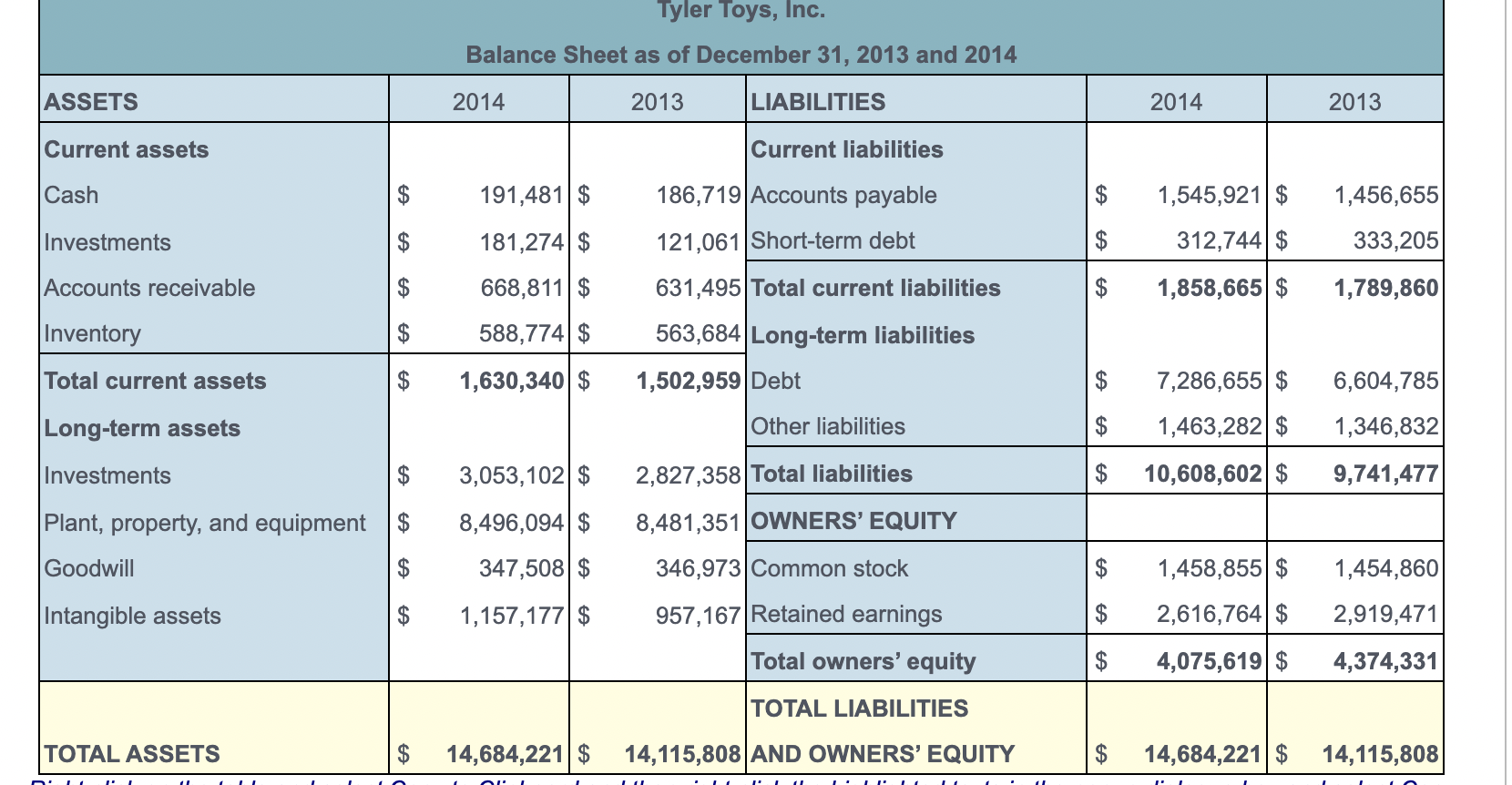Click the Plant, property, and equipment label
Image resolution: width=1512 pixels, height=785 pixels.
pyautogui.click(x=205, y=524)
